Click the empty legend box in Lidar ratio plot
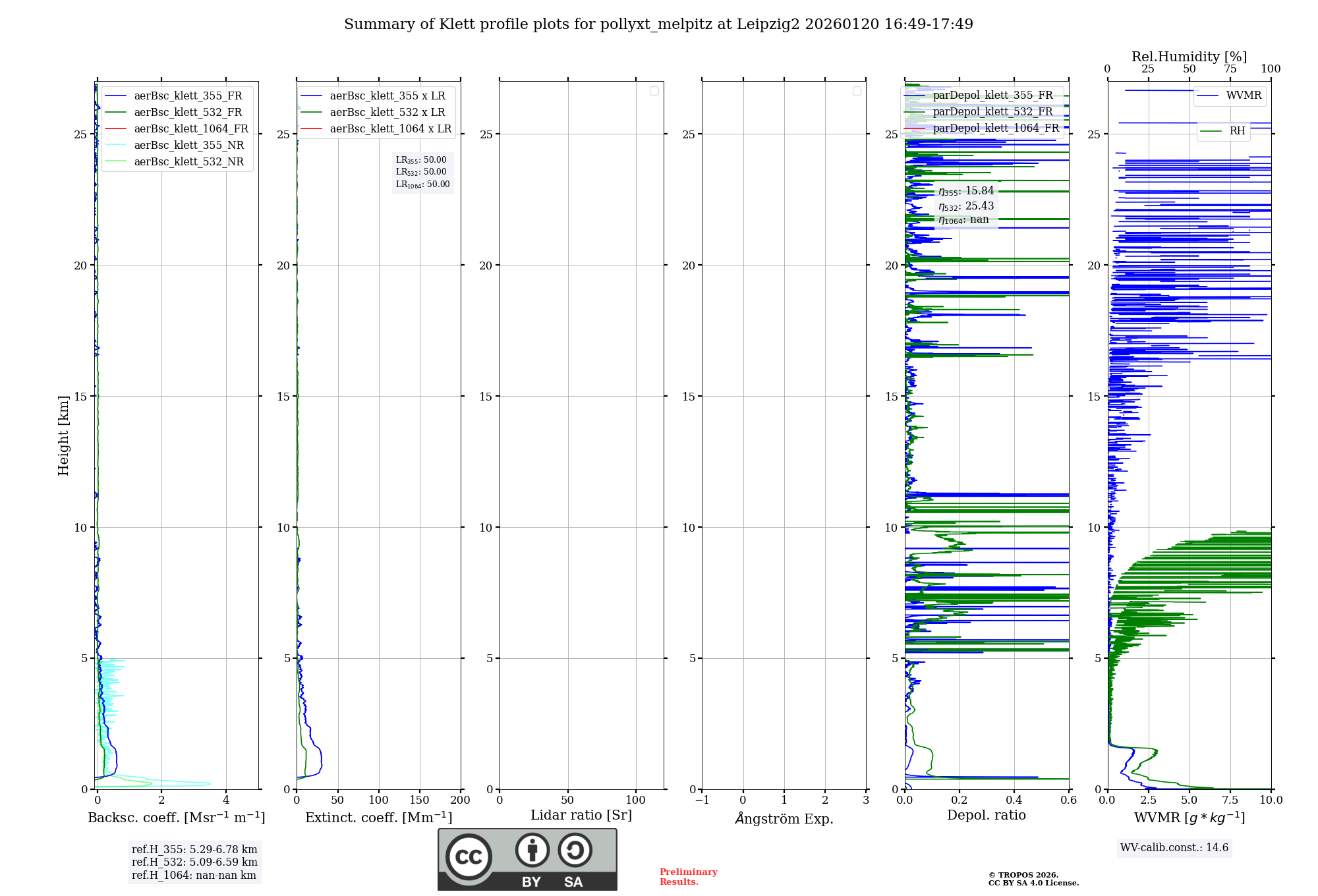Image resolution: width=1318 pixels, height=896 pixels. 654,91
